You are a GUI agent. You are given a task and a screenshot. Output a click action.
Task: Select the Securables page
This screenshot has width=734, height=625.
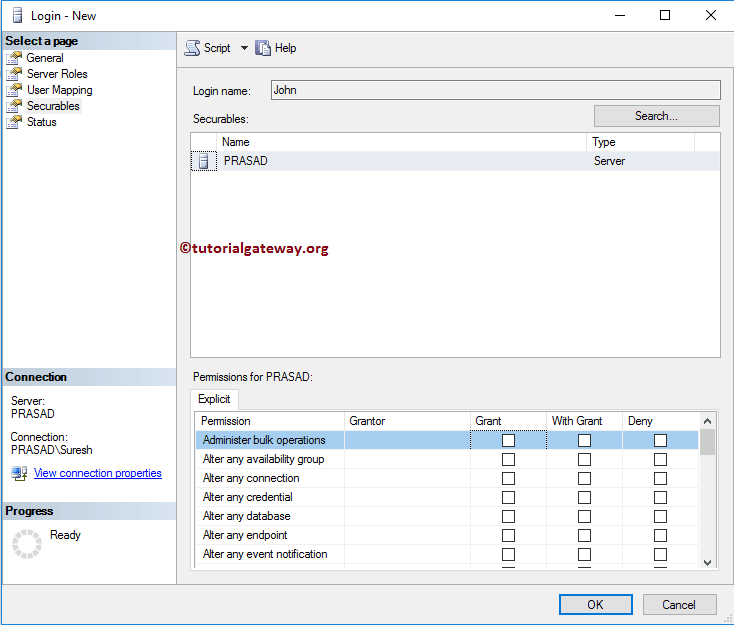(x=53, y=106)
